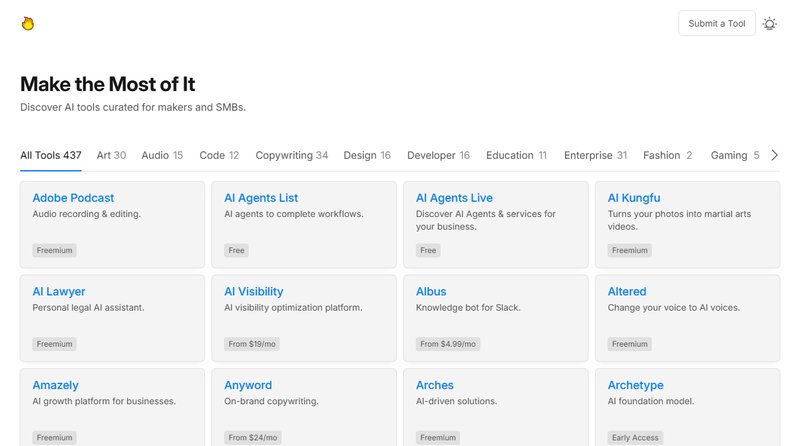Switch to the Developer tab

438,155
